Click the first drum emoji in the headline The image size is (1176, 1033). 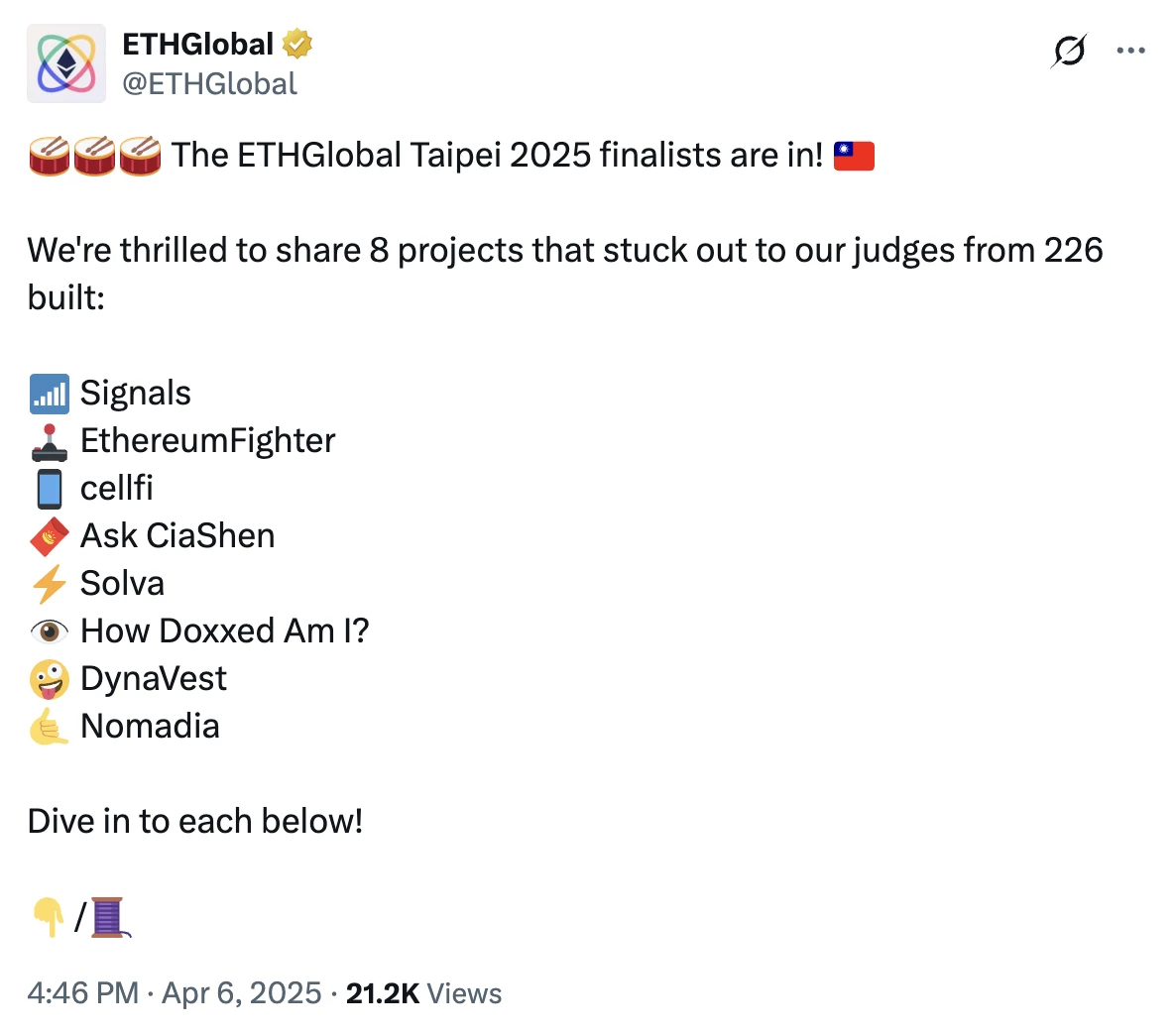(47, 155)
